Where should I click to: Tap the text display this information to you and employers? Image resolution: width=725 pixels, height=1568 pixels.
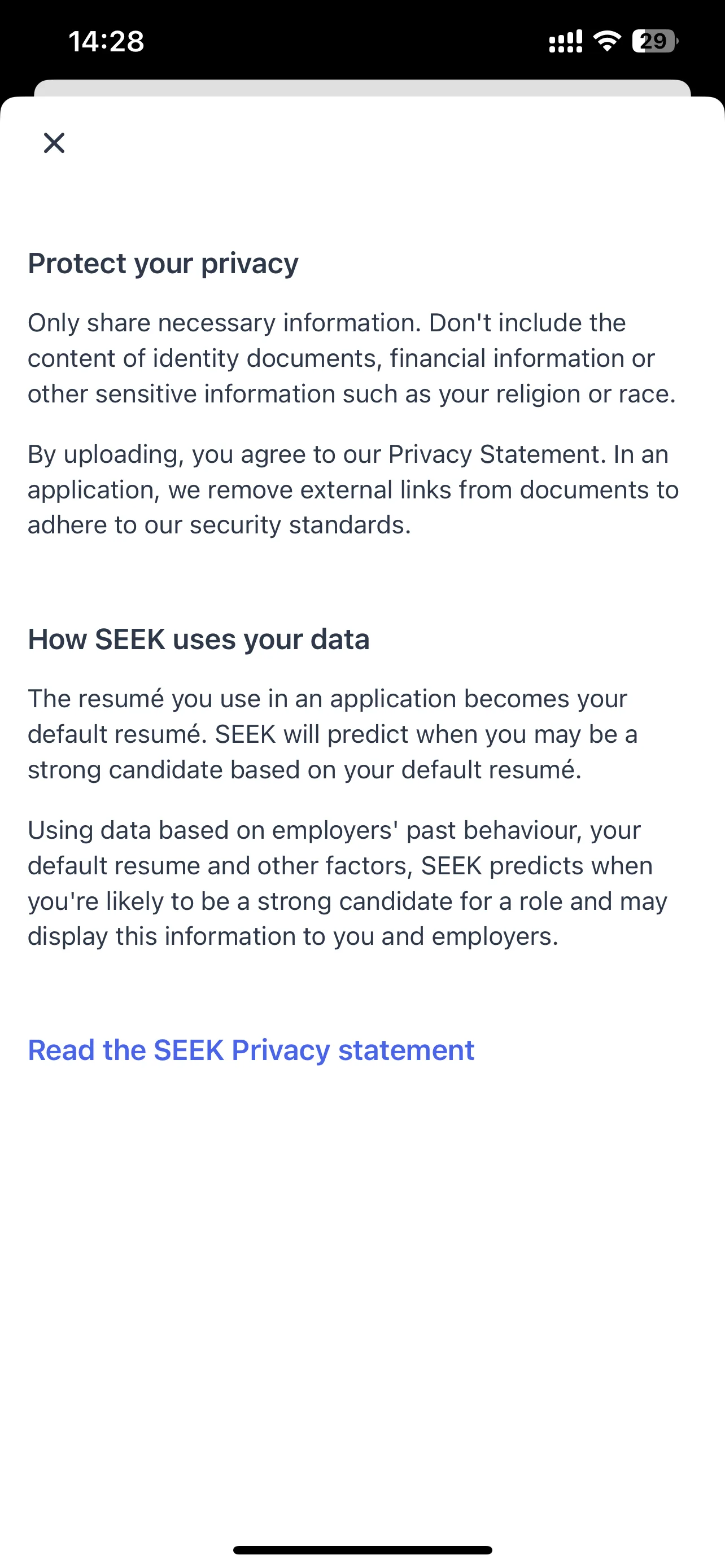tap(293, 936)
